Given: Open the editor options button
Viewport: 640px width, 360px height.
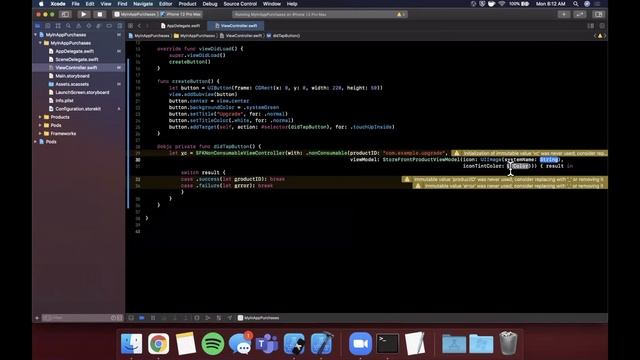Looking at the screenshot, I should click(591, 26).
